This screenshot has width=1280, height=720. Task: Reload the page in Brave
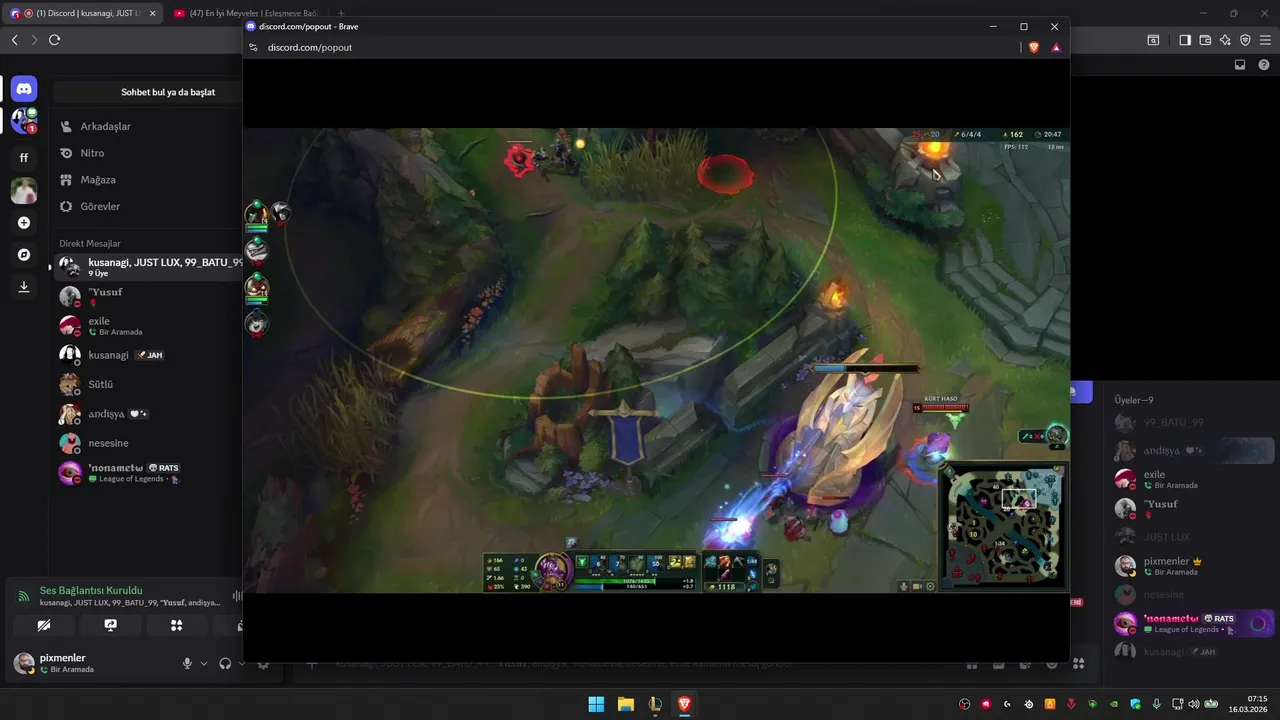coord(54,40)
